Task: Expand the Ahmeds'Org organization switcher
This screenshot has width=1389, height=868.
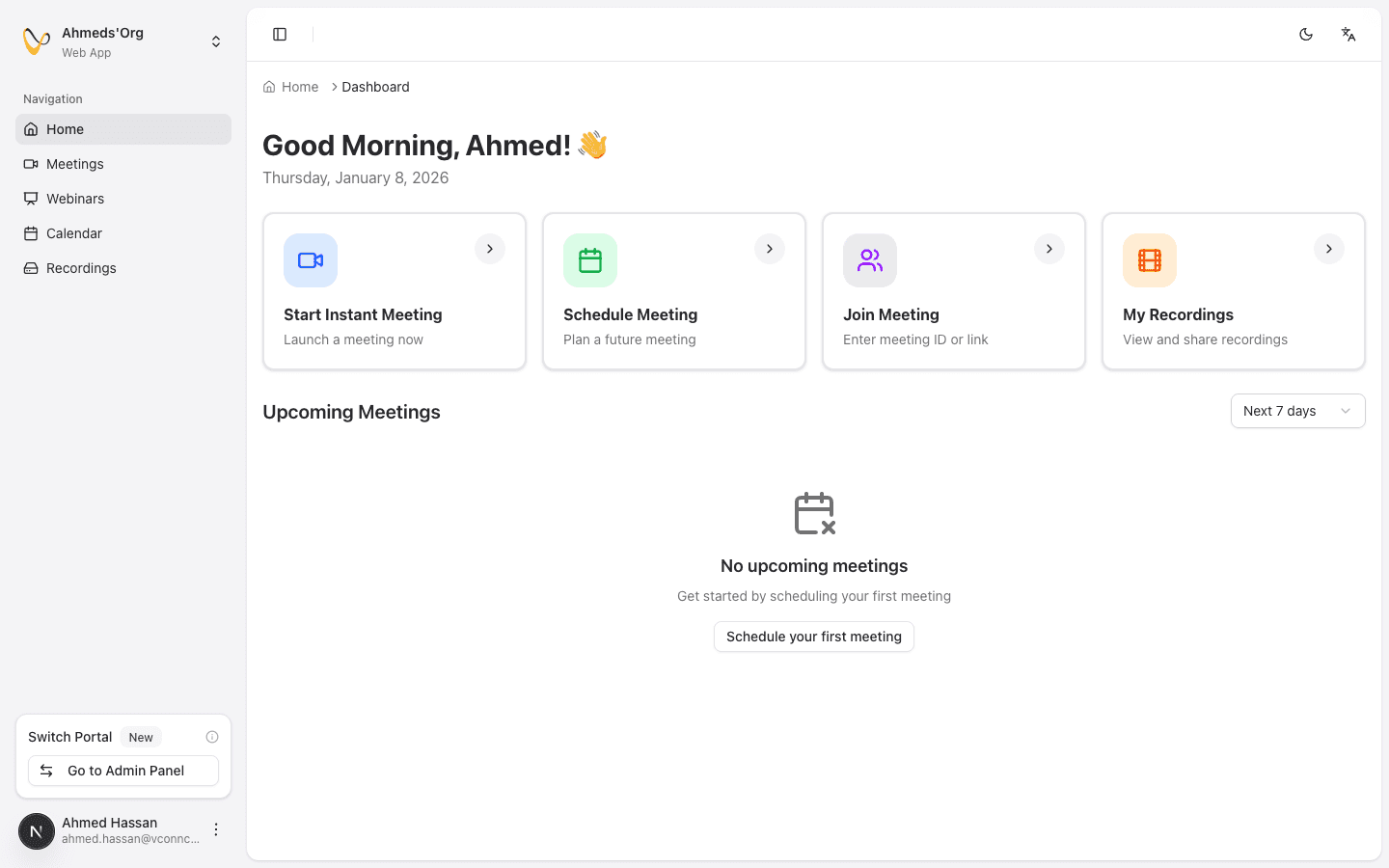Action: pyautogui.click(x=216, y=41)
